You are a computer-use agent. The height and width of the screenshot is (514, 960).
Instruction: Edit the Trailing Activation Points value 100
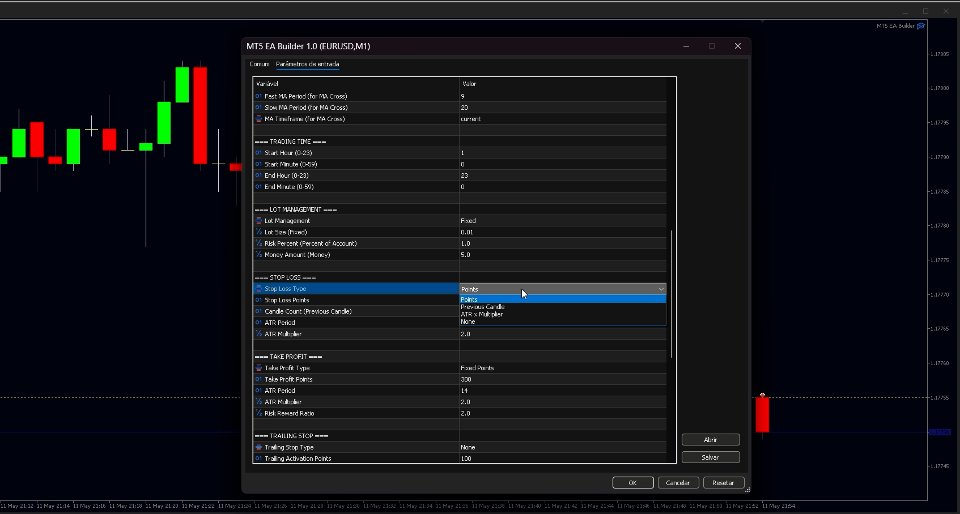[563, 458]
